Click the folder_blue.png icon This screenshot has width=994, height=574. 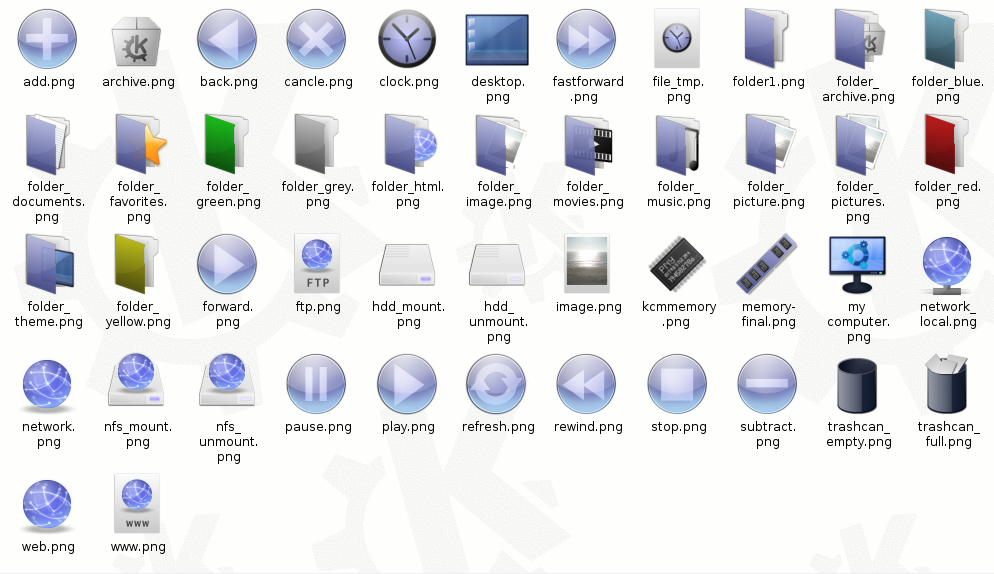tap(947, 38)
